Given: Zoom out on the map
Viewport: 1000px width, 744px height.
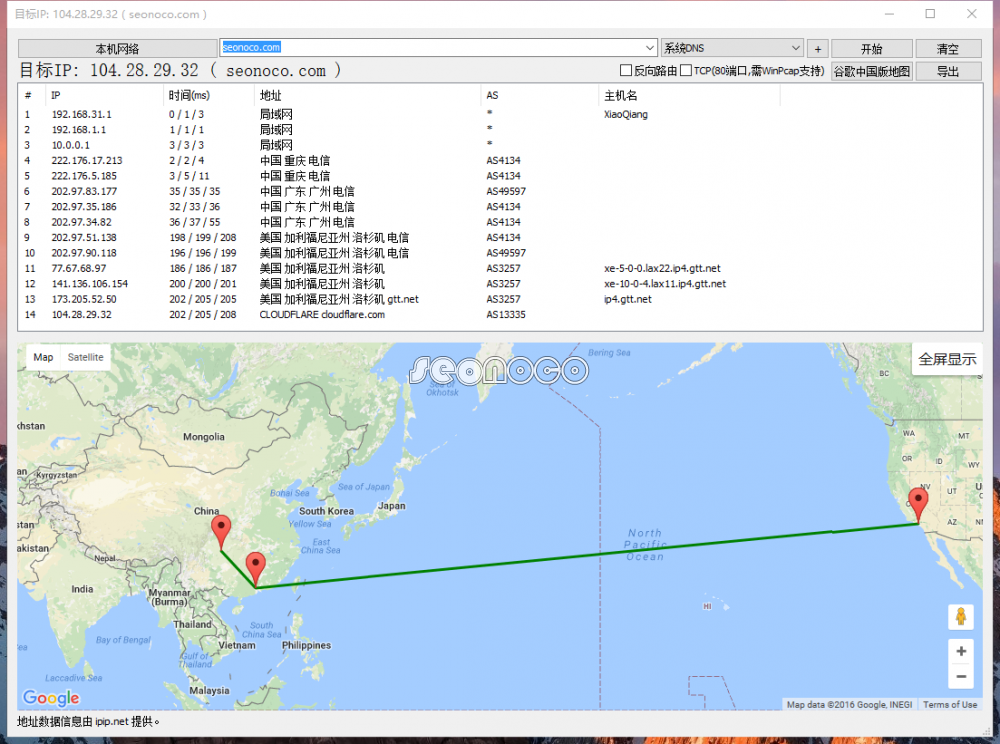Looking at the screenshot, I should pos(960,677).
